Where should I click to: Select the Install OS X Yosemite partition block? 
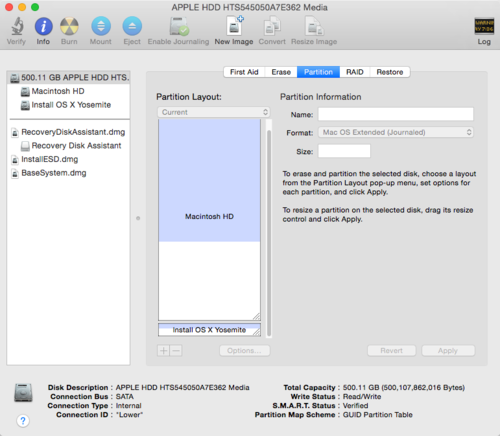(209, 330)
